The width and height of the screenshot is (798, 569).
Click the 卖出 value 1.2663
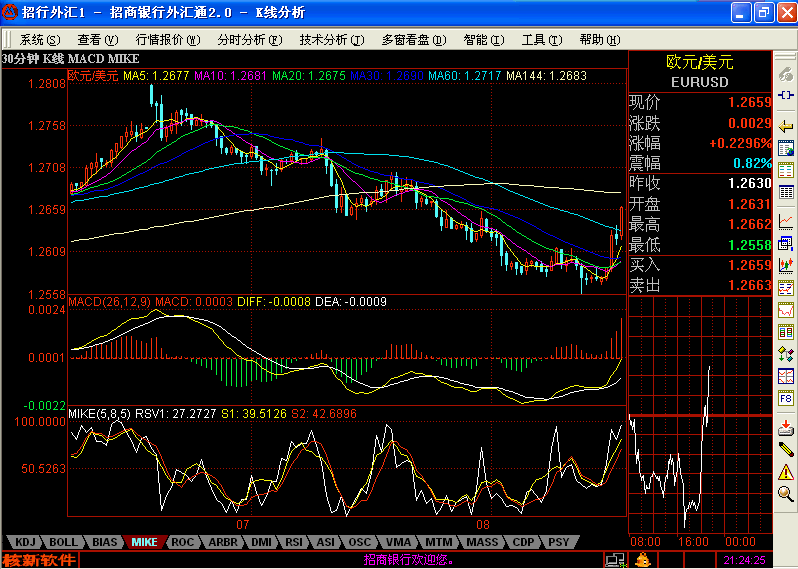click(750, 286)
